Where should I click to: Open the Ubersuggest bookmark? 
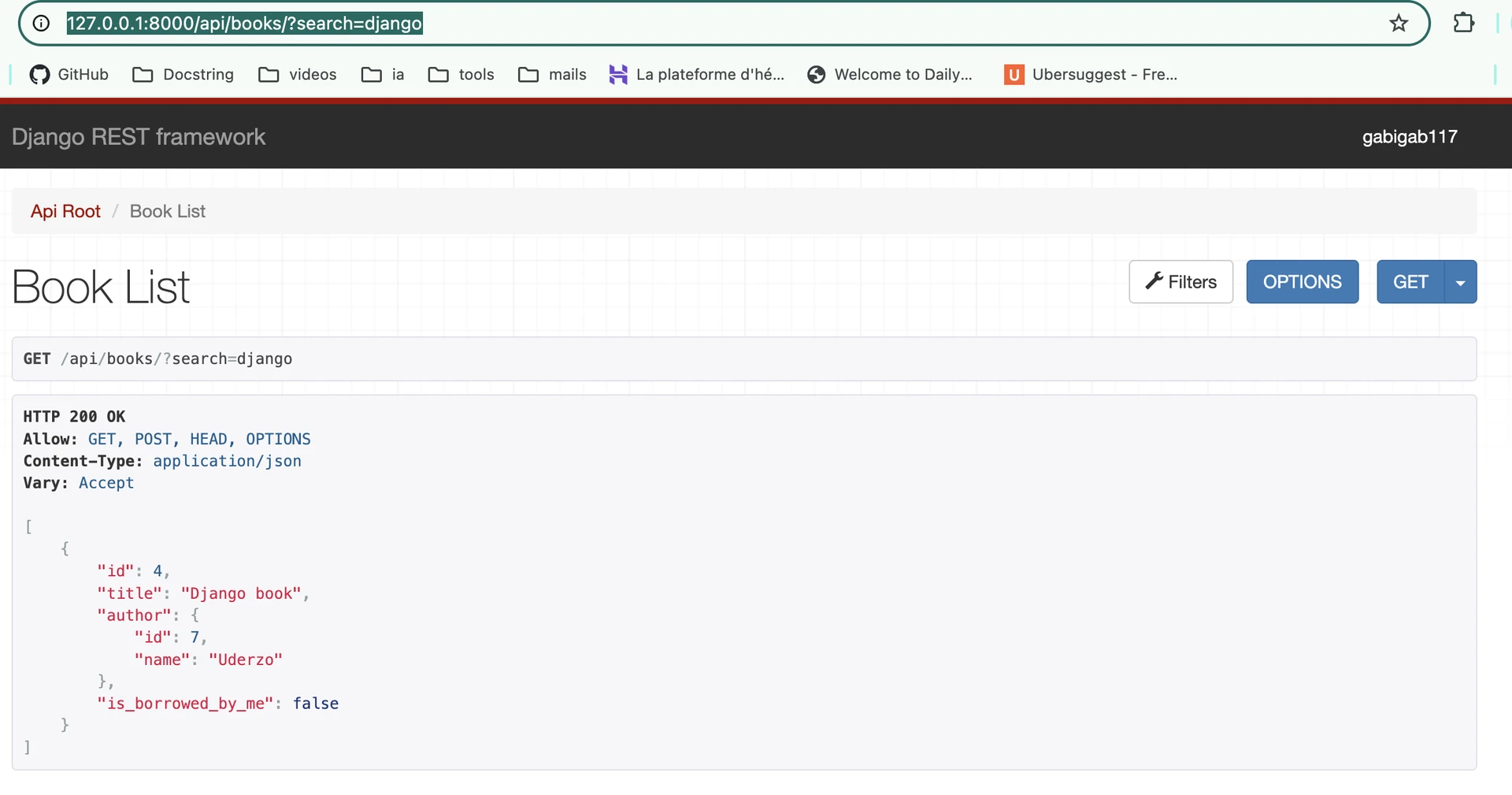(x=1091, y=75)
